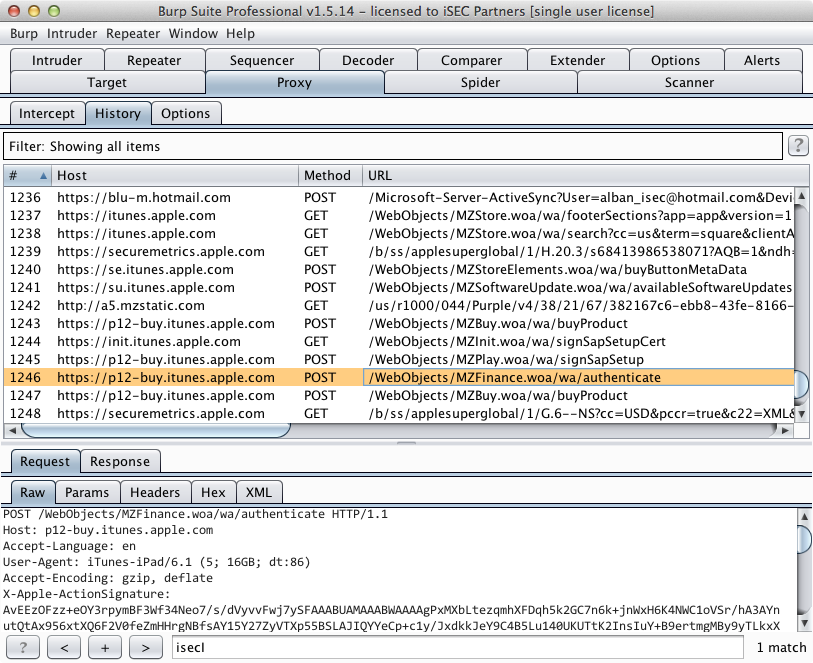813x663 pixels.
Task: Select row 1240 se.itunes.apple.com
Action: pos(399,270)
